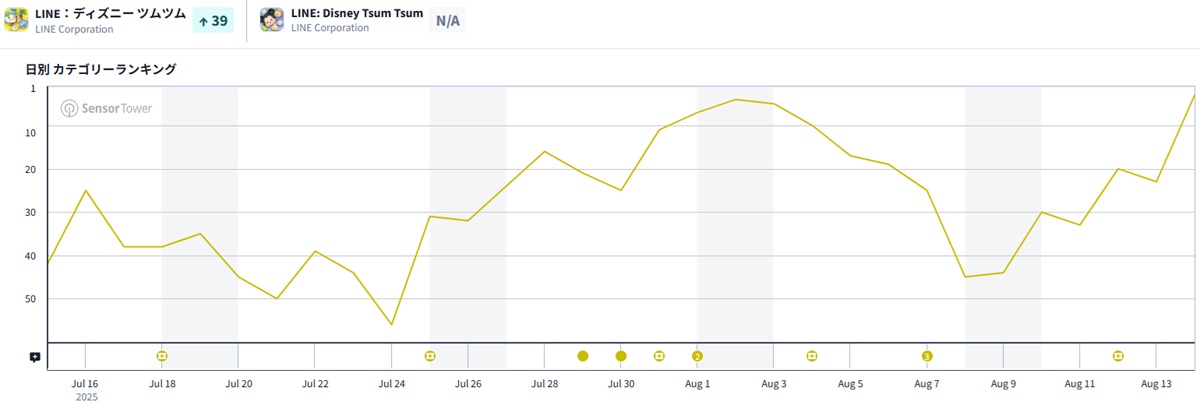Click the N/A rank badge
1200x402 pixels.
click(x=447, y=20)
